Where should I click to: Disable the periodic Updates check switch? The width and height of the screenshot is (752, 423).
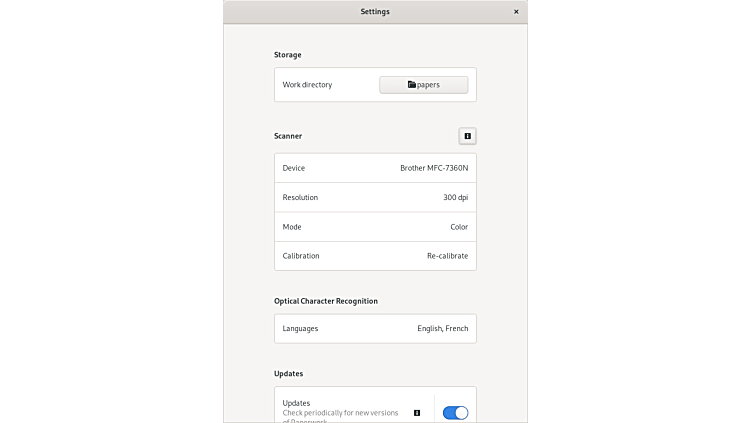coord(455,412)
